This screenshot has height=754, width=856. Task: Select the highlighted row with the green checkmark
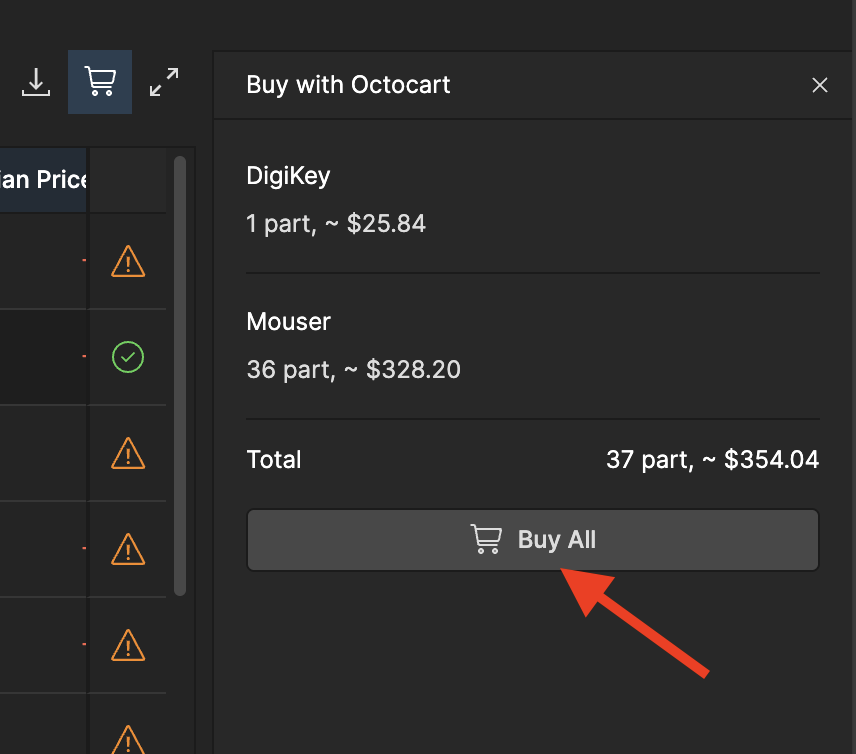(x=45, y=357)
